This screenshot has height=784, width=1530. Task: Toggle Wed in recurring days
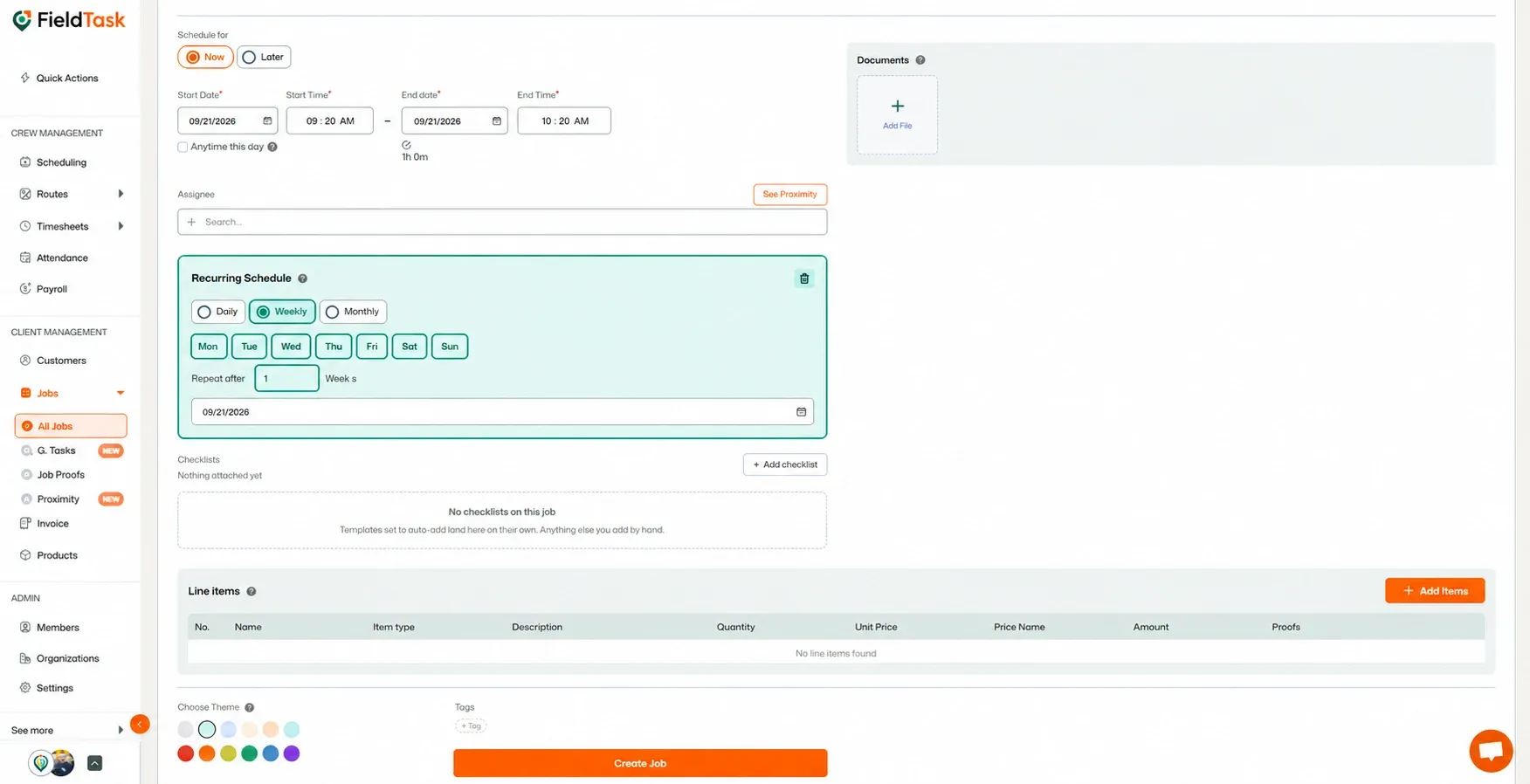click(291, 347)
